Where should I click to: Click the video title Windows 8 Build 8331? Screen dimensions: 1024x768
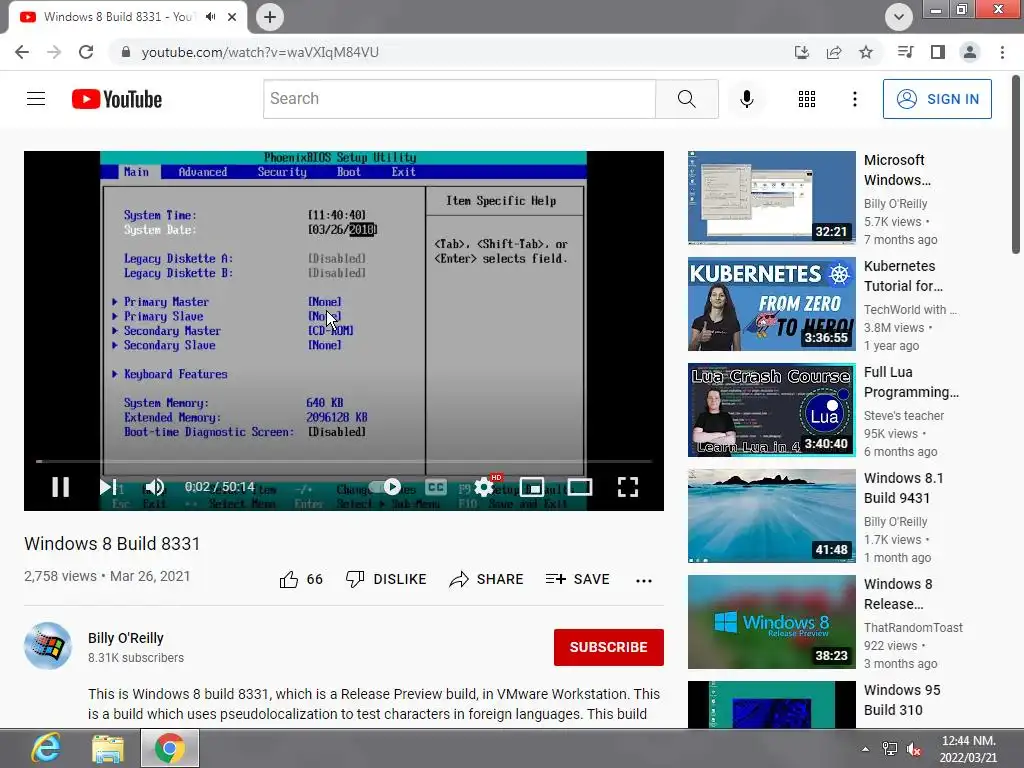pyautogui.click(x=112, y=543)
